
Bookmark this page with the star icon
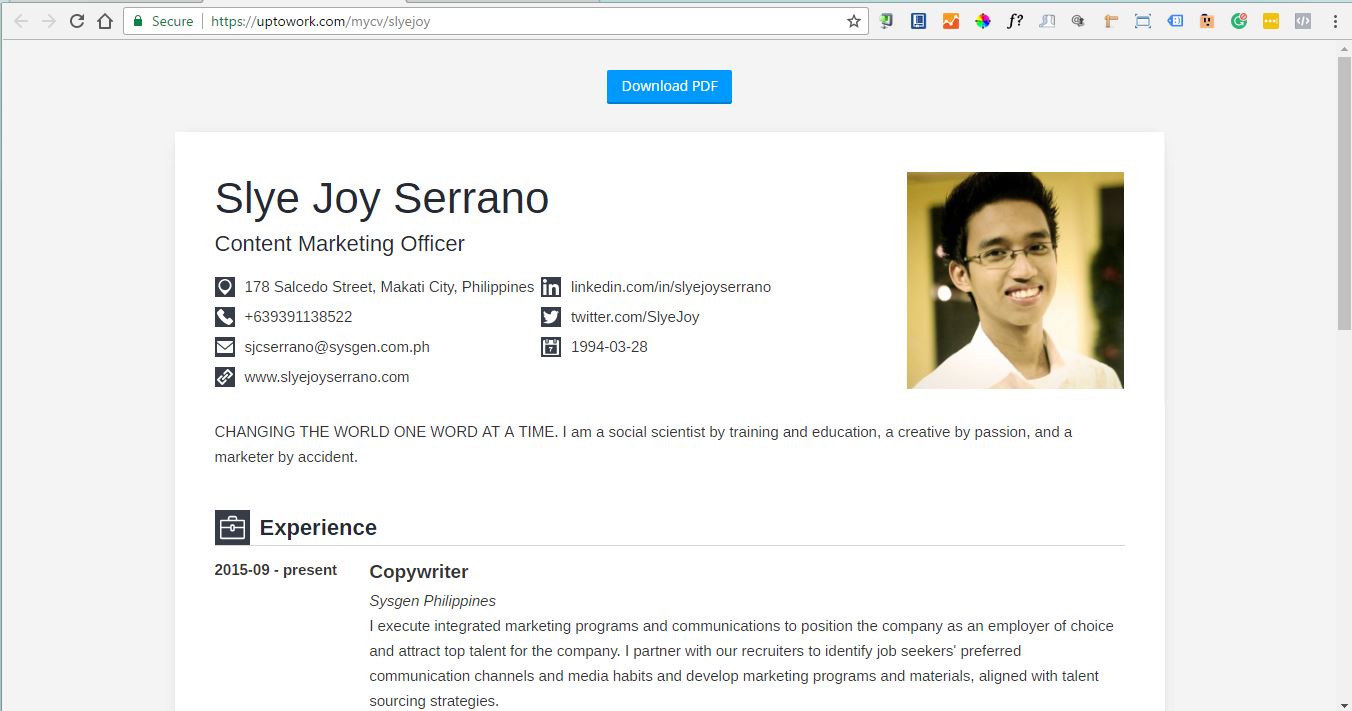(853, 20)
